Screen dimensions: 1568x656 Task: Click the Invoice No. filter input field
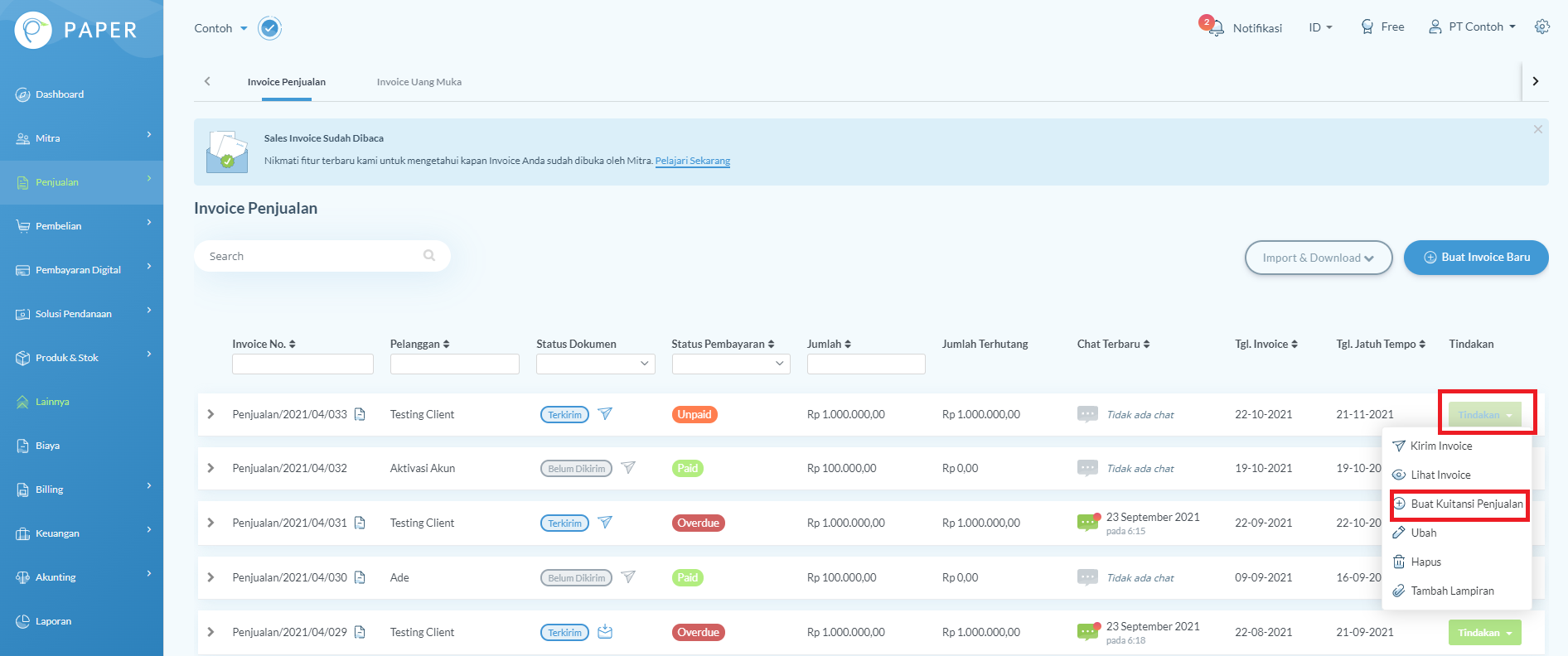click(302, 364)
